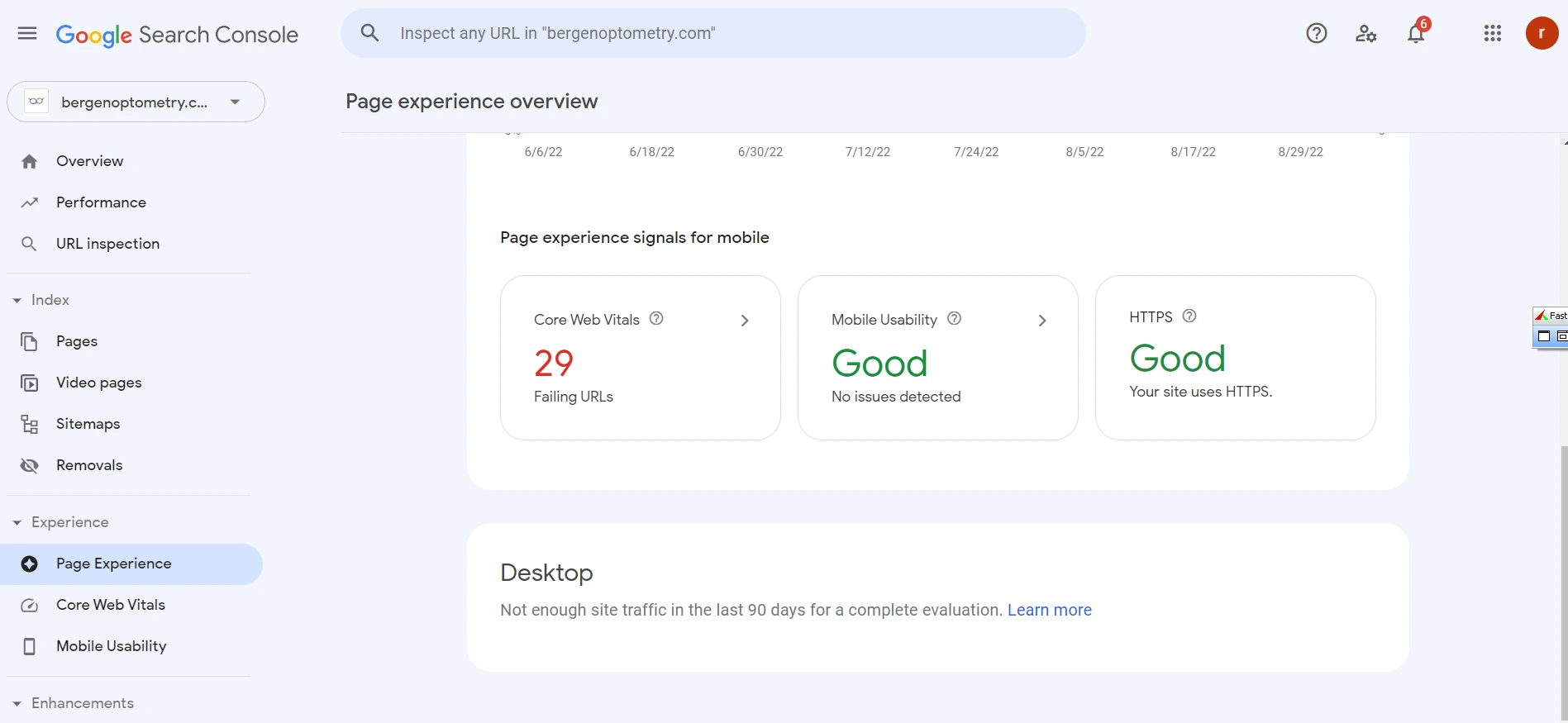Click the 29 Failing URLs value
Viewport: 1568px width, 723px height.
coord(554,363)
